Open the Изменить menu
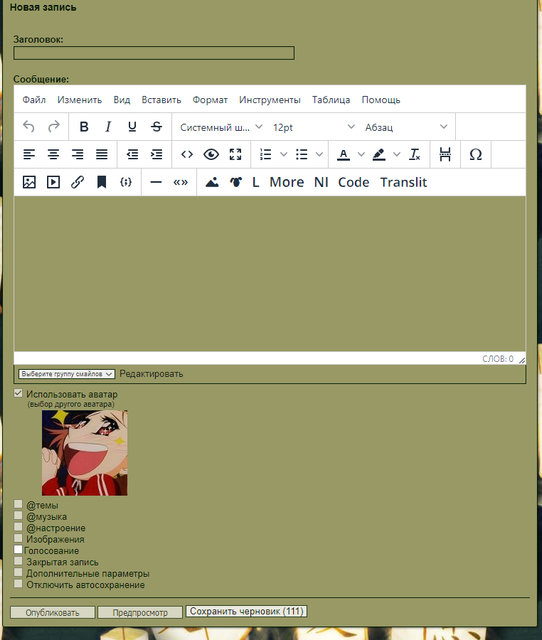 pos(79,100)
